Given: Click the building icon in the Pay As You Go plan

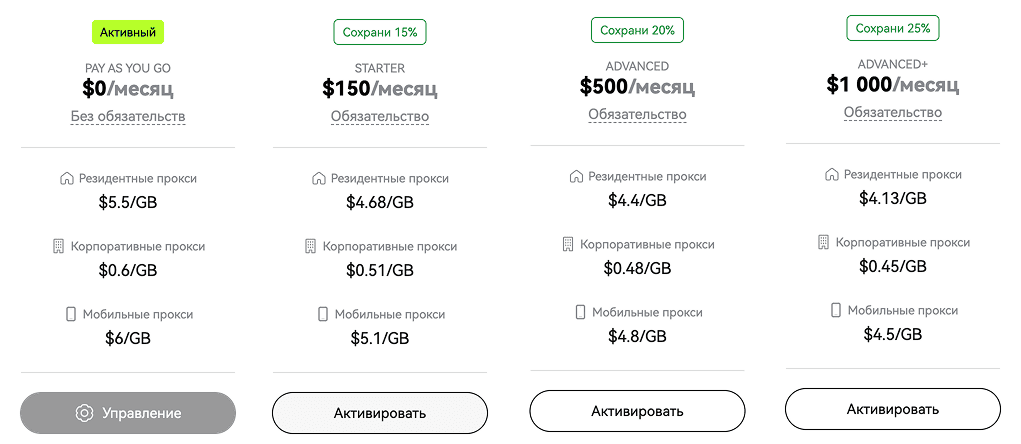Looking at the screenshot, I should coord(59,246).
